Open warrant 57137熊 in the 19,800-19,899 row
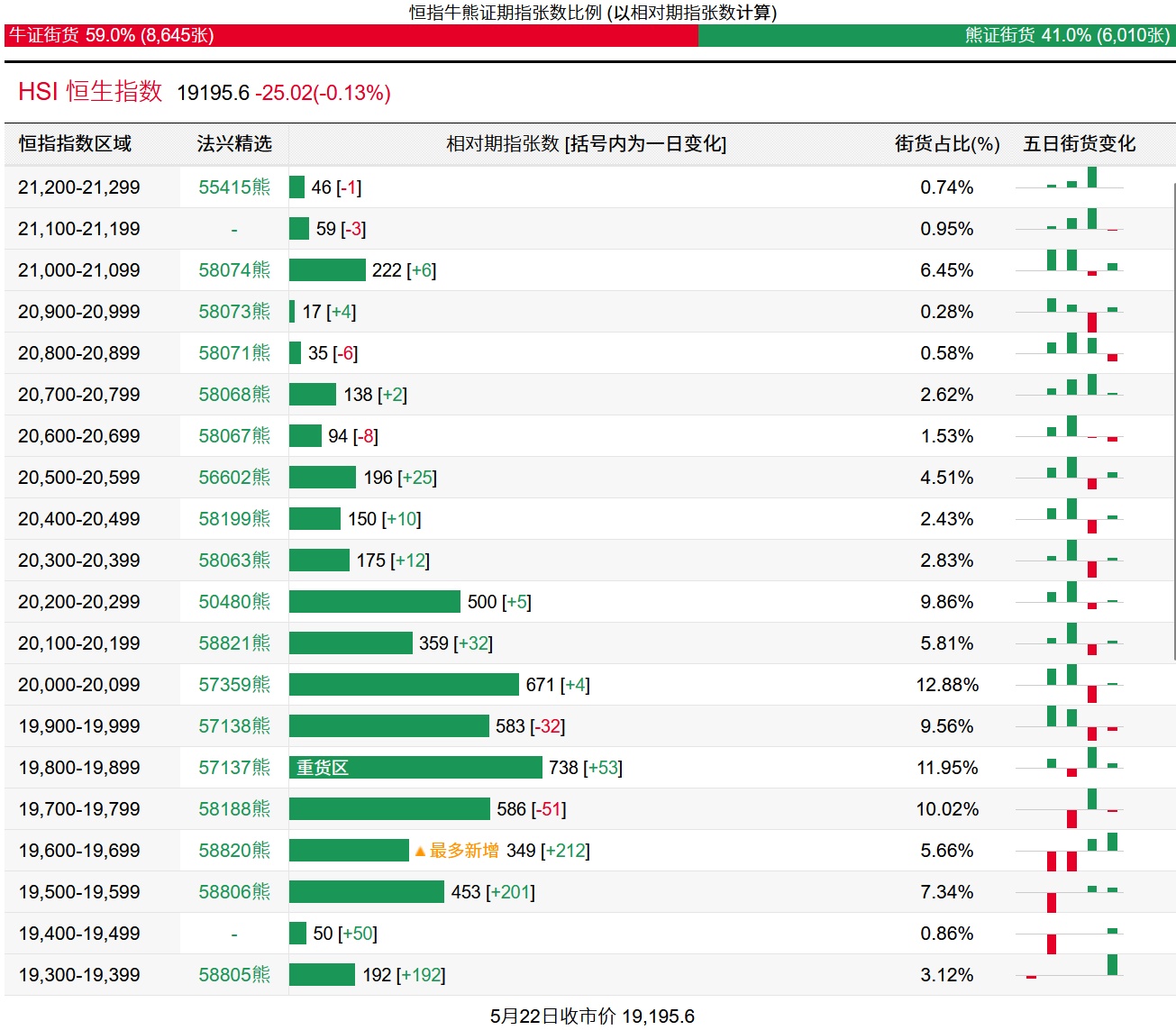 point(234,768)
